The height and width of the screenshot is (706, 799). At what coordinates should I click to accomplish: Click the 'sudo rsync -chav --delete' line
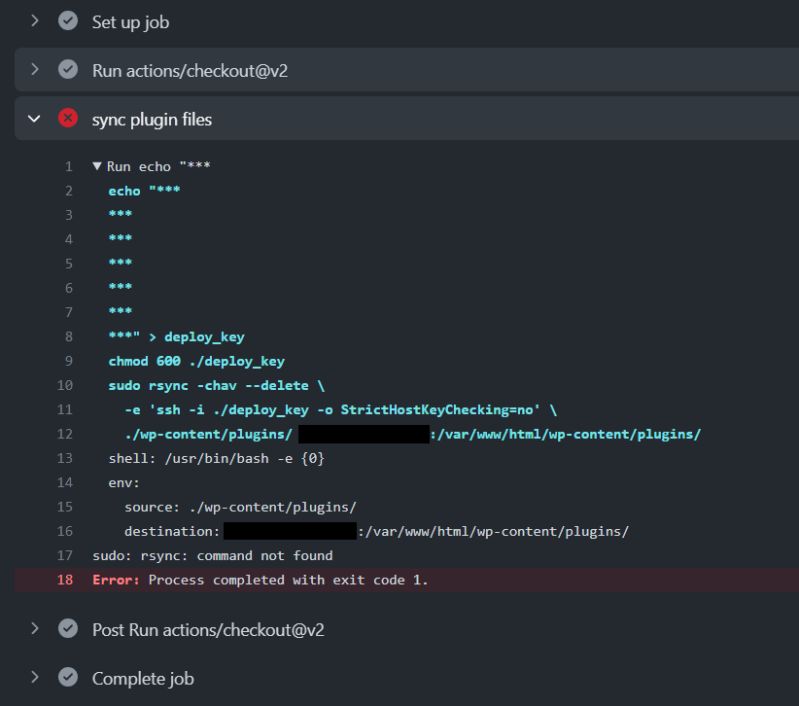[x=216, y=385]
